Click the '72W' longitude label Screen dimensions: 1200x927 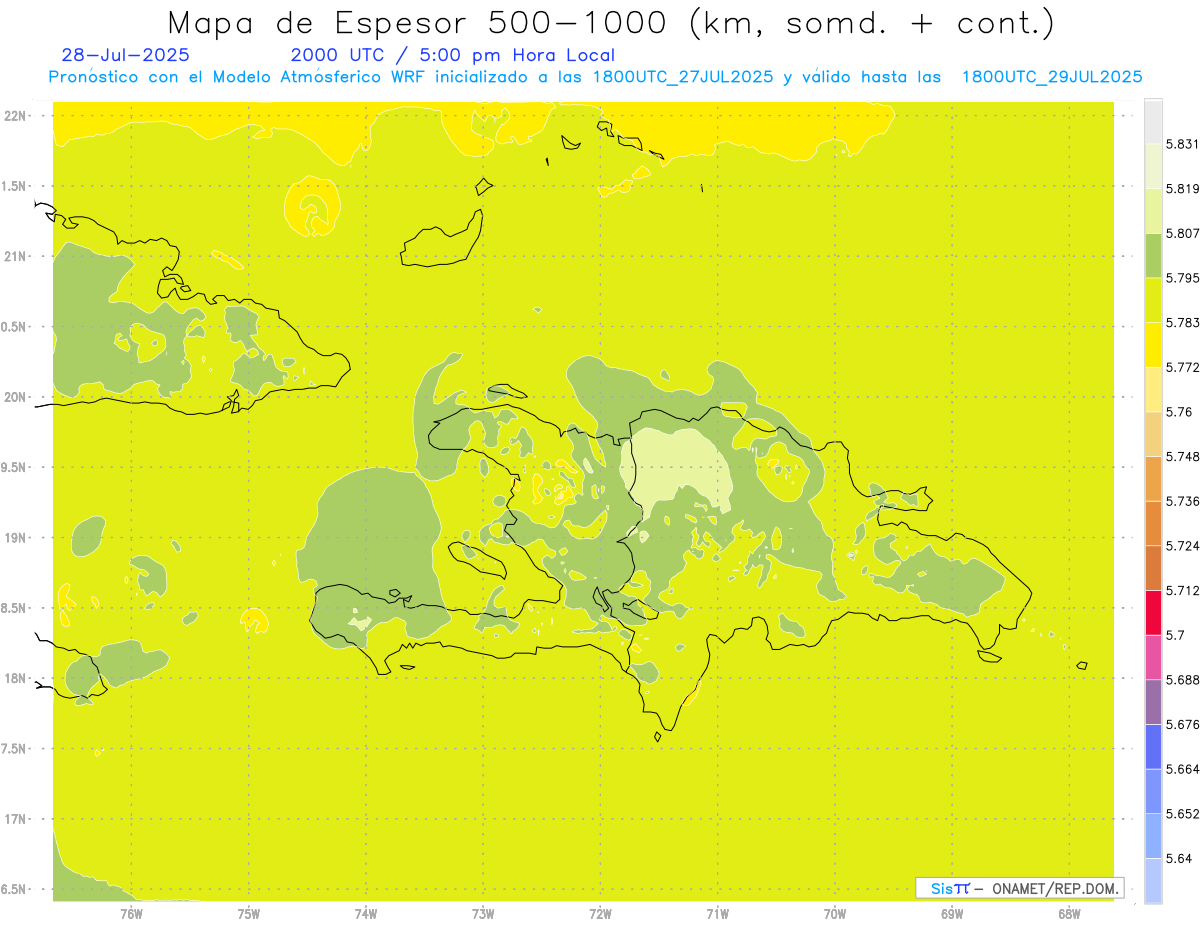coord(600,913)
